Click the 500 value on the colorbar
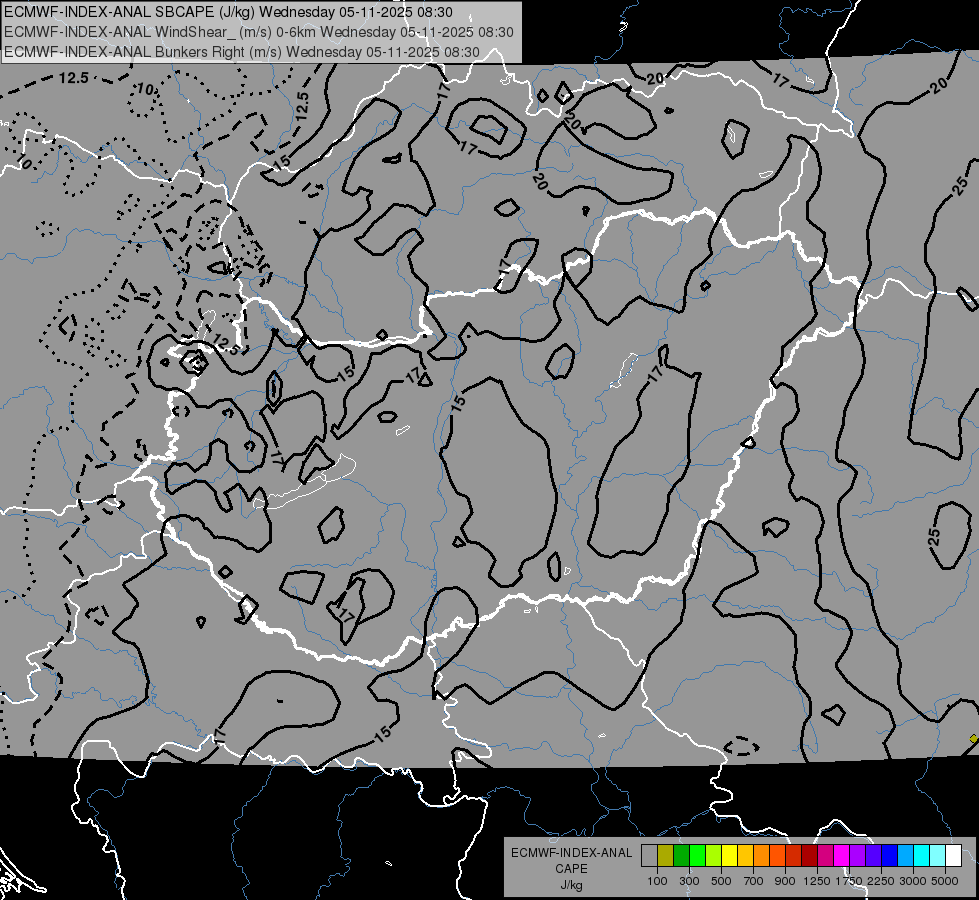The height and width of the screenshot is (900, 979). 721,881
